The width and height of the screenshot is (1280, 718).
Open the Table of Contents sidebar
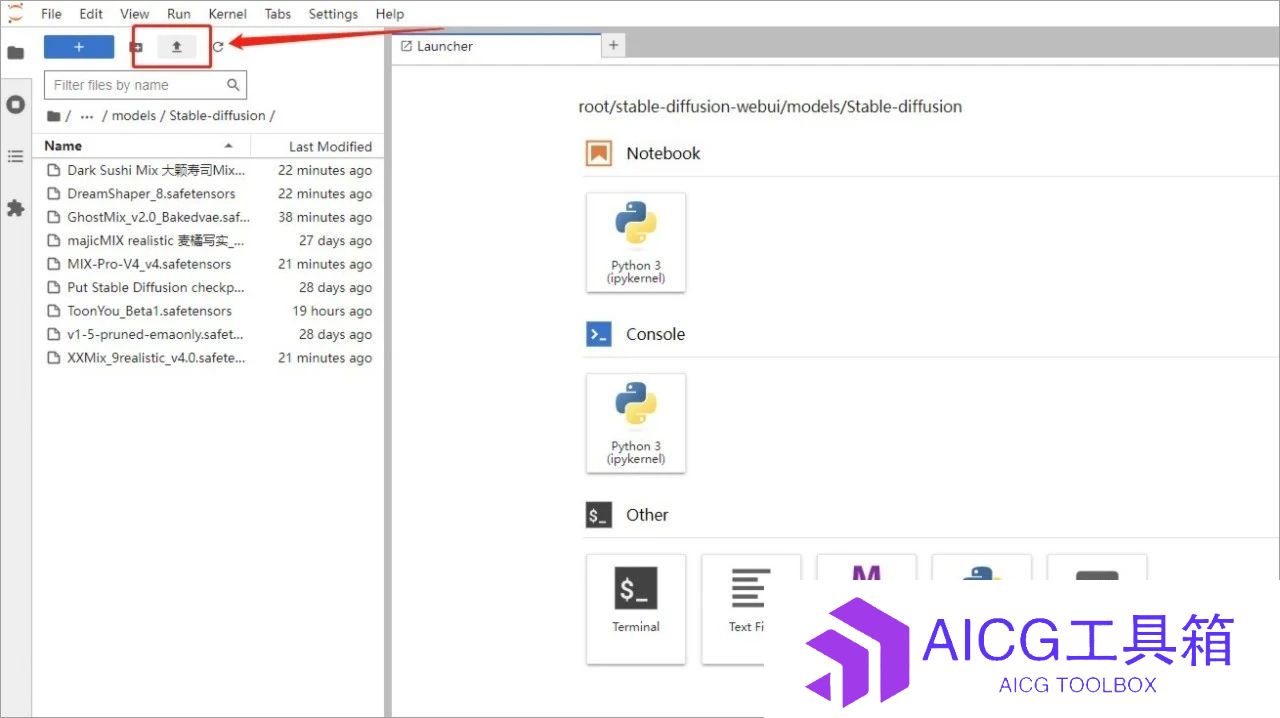[16, 156]
